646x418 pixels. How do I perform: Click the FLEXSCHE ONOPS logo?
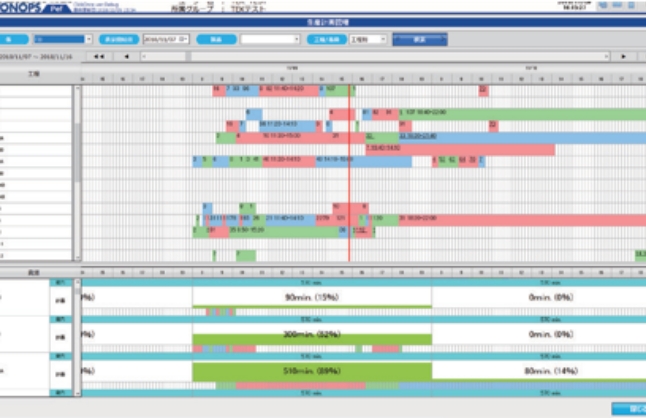click(30, 7)
